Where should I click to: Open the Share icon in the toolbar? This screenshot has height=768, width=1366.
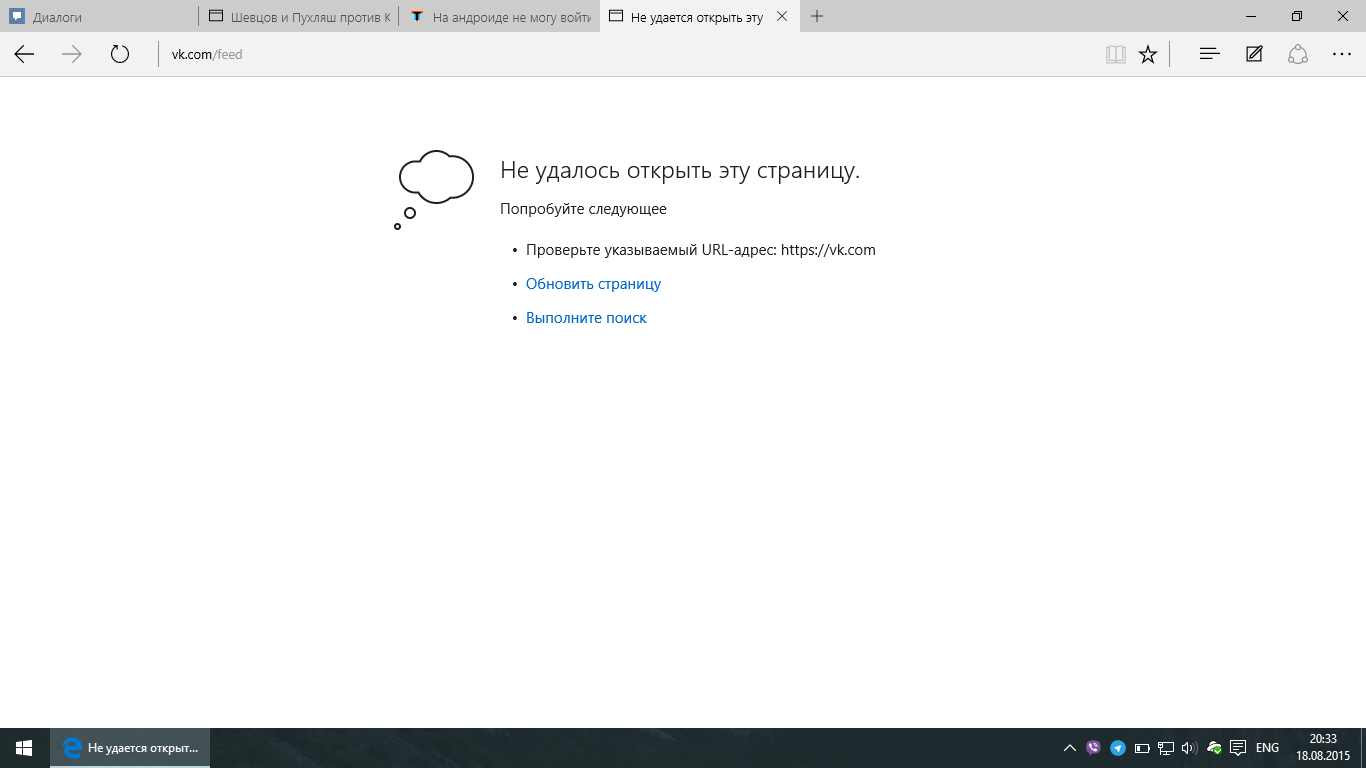[x=1298, y=55]
